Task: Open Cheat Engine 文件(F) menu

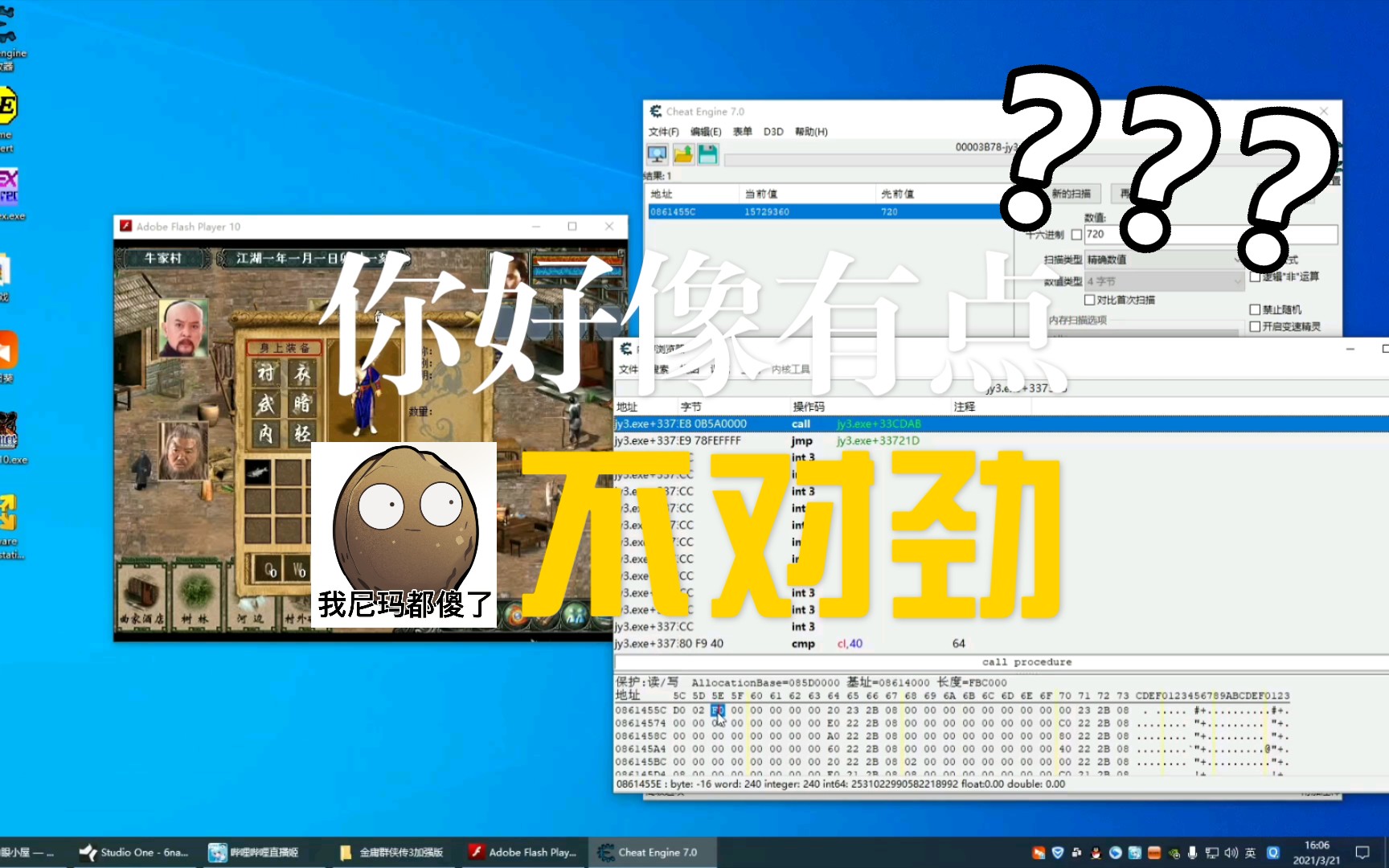Action: pyautogui.click(x=663, y=132)
